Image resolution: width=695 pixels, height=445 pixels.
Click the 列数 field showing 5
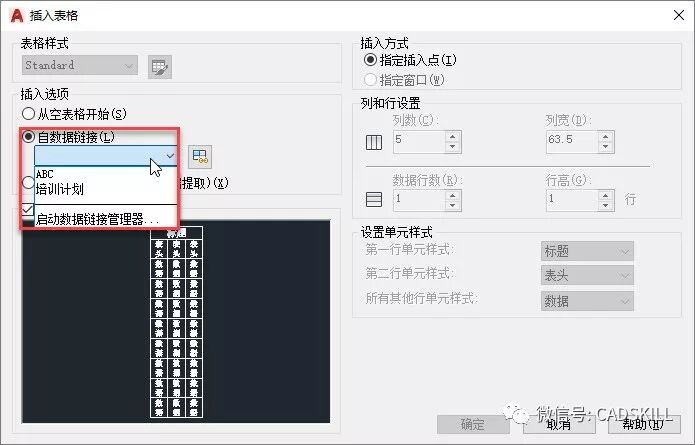pyautogui.click(x=419, y=142)
